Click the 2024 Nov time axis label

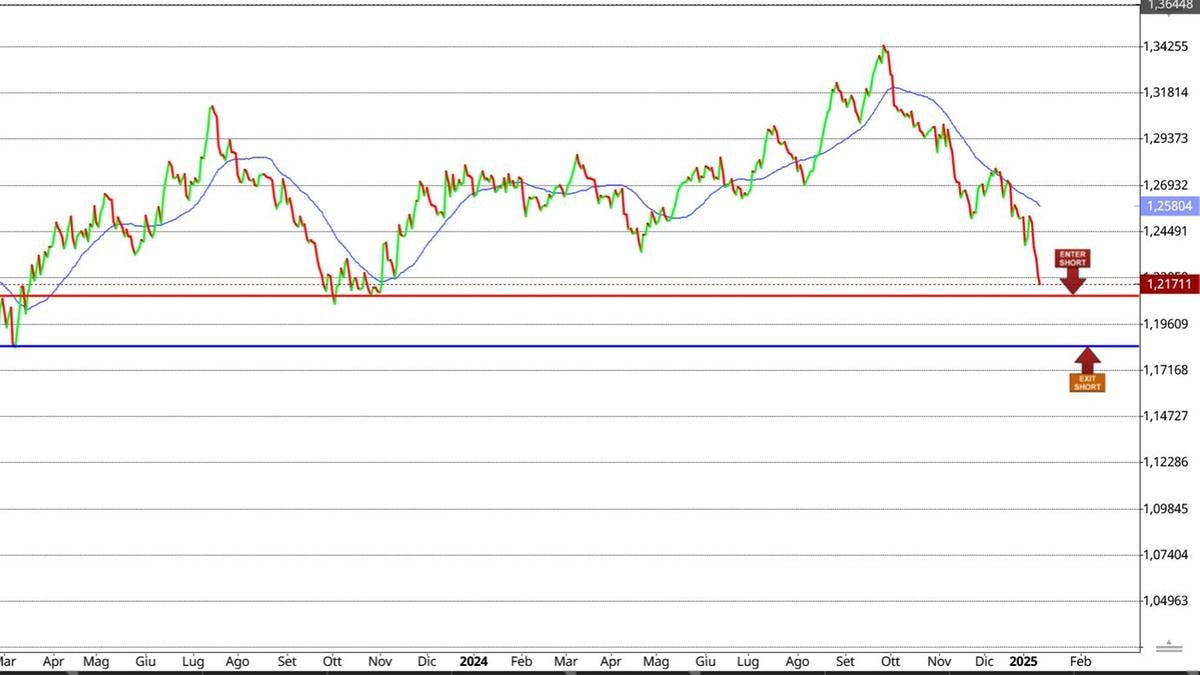coord(939,662)
